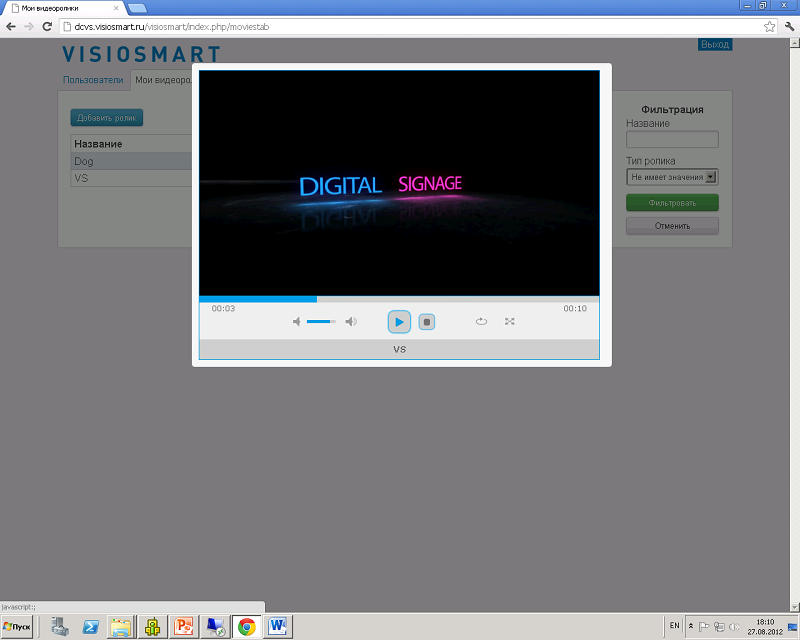This screenshot has height=640, width=800.
Task: Mute audio with low-volume speaker icon
Action: tap(296, 322)
